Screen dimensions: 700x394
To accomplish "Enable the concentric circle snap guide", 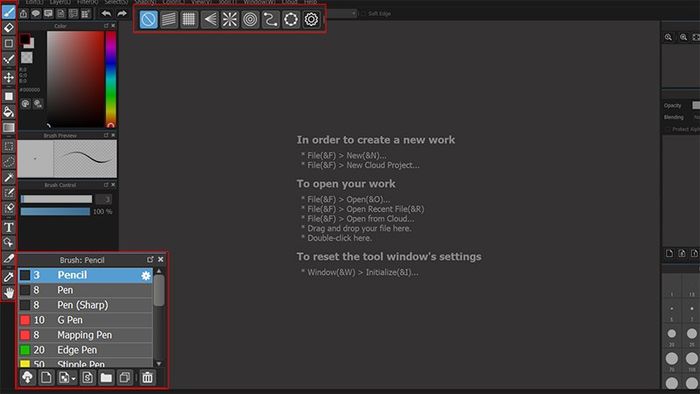I will tap(250, 19).
